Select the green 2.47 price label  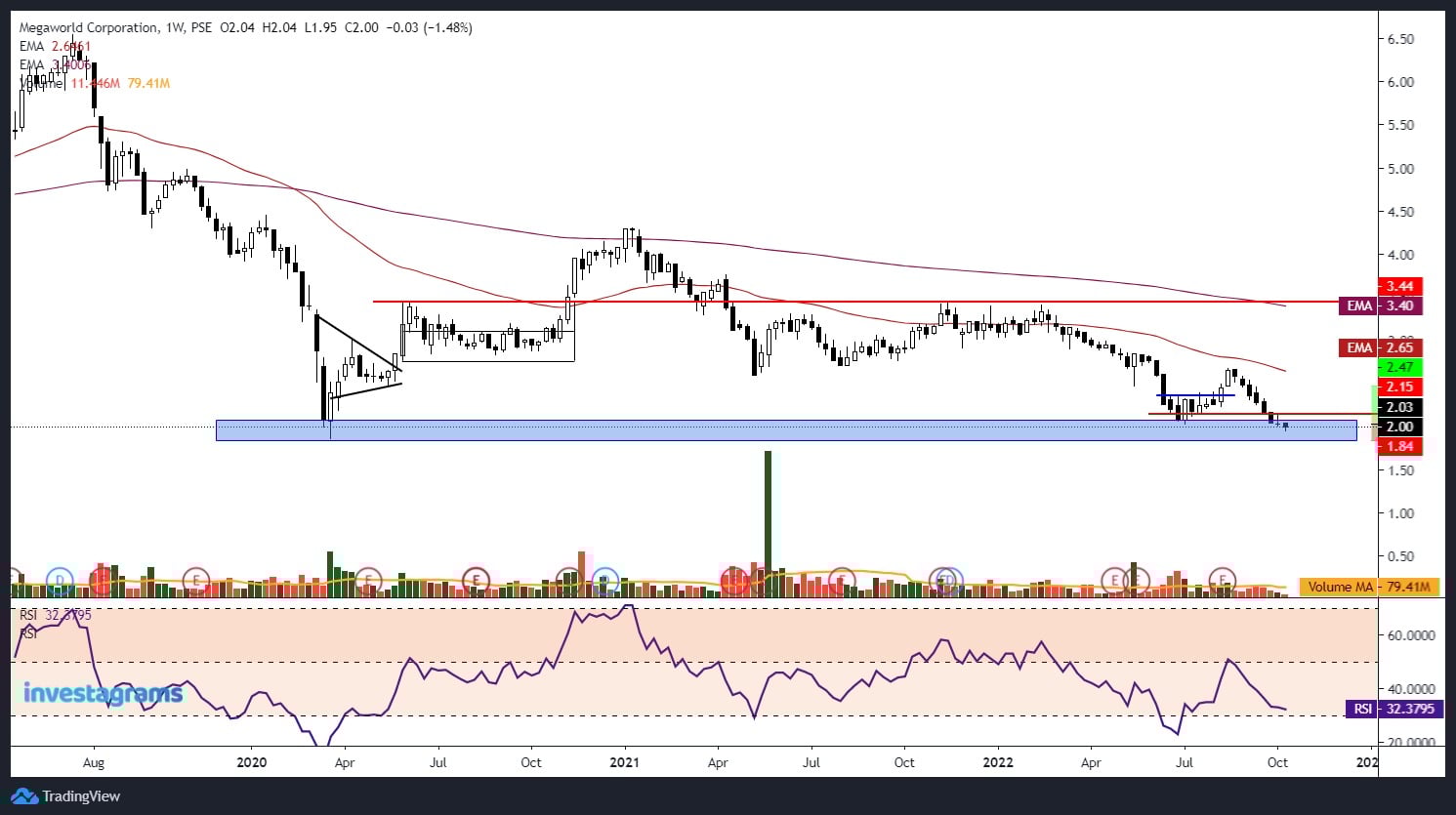click(1400, 367)
